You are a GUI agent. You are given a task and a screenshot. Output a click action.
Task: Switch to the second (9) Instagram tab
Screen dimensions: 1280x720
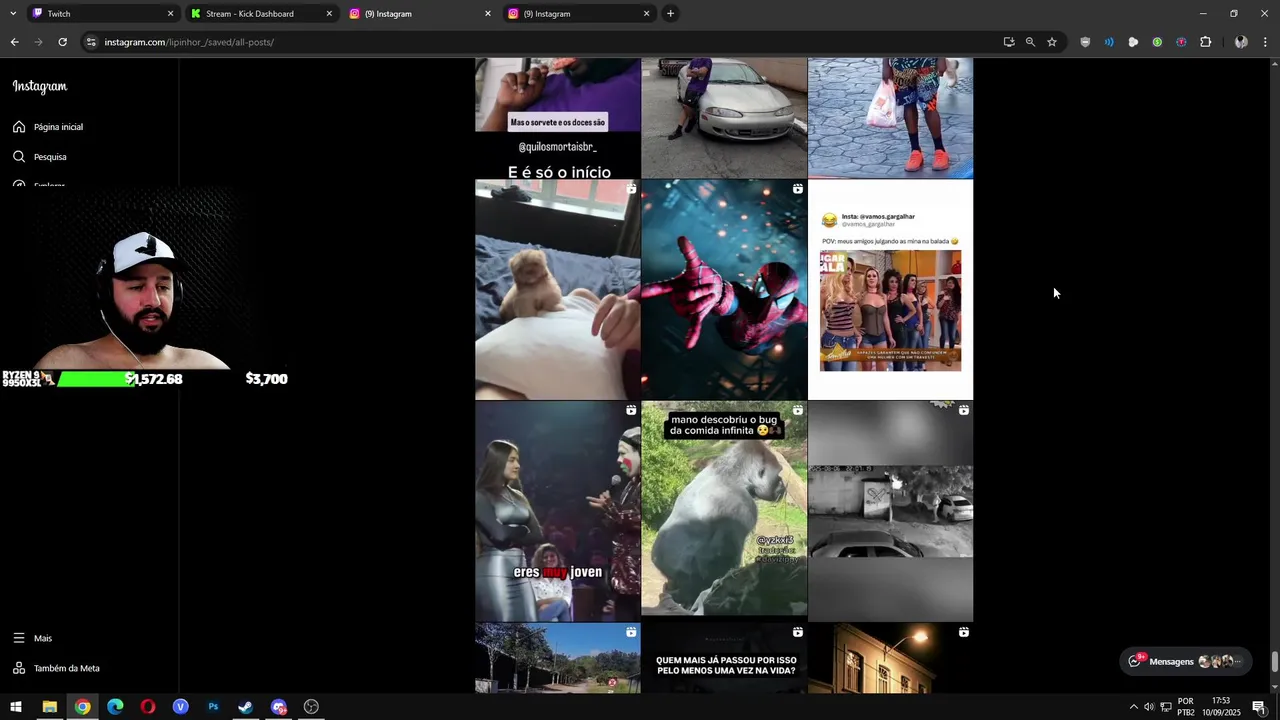click(x=578, y=14)
